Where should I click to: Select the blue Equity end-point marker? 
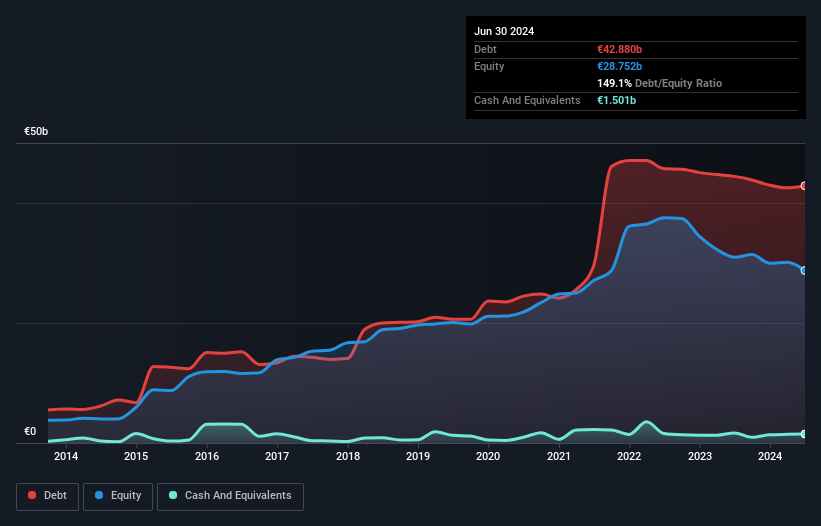tap(804, 271)
